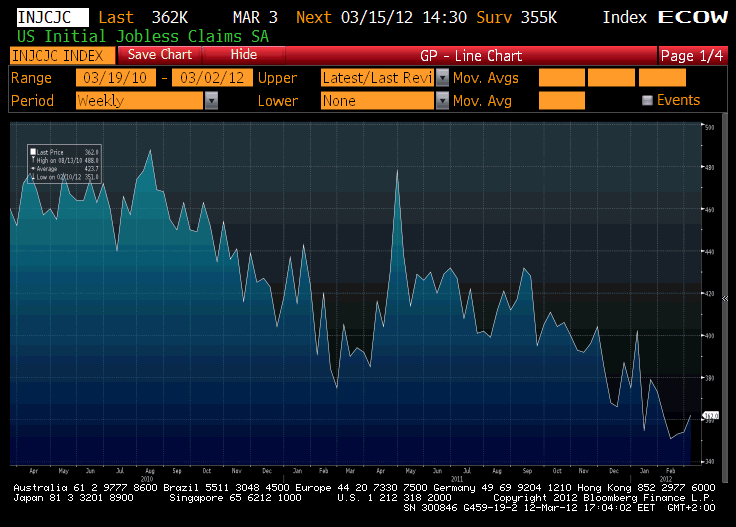736x527 pixels.
Task: Open the Lower dropdown showing None
Action: 377,100
